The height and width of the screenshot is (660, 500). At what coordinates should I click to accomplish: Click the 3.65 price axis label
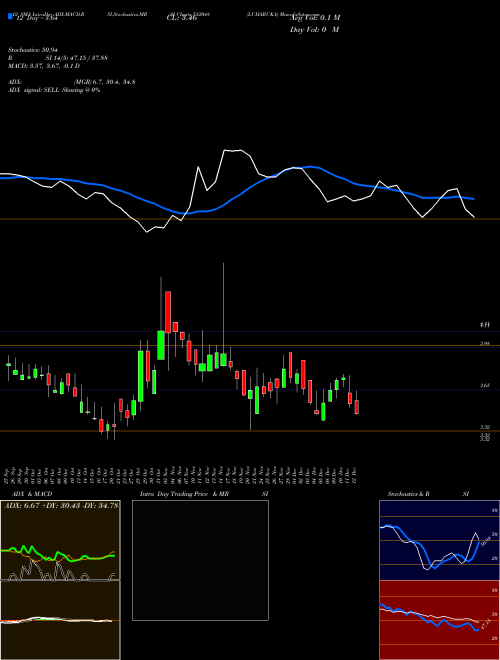pyautogui.click(x=485, y=385)
